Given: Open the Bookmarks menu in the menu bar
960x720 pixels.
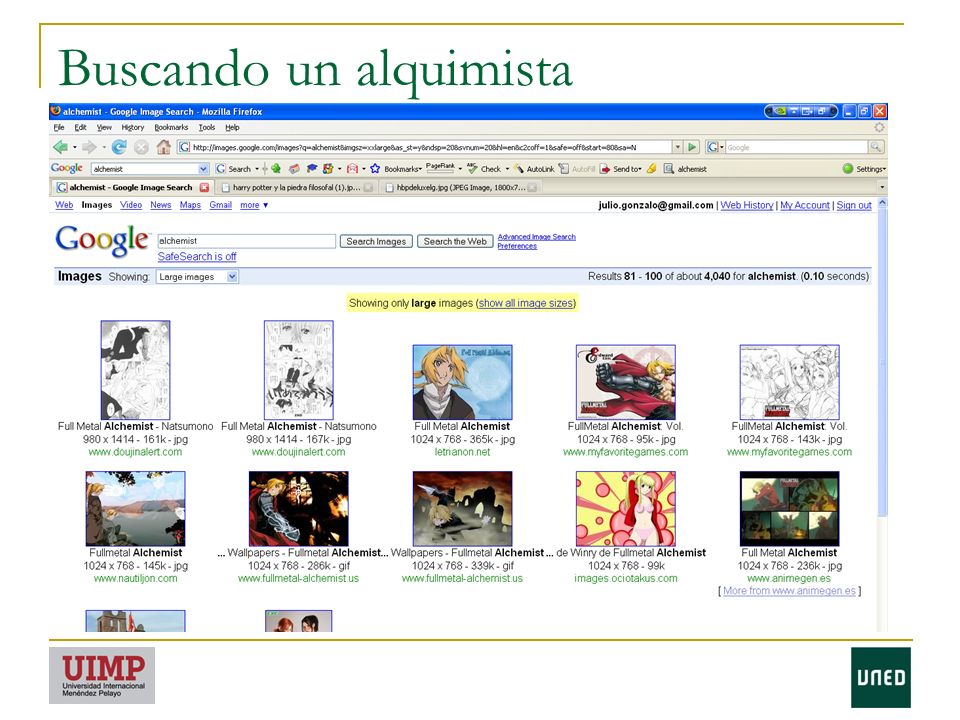Looking at the screenshot, I should [171, 127].
